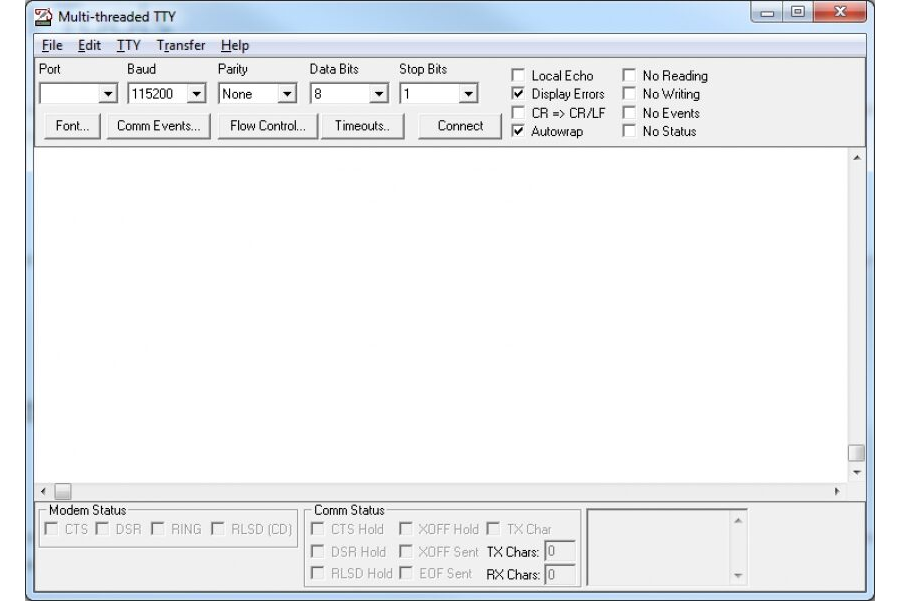Disable Autowrap
900x601 pixels.
point(517,130)
